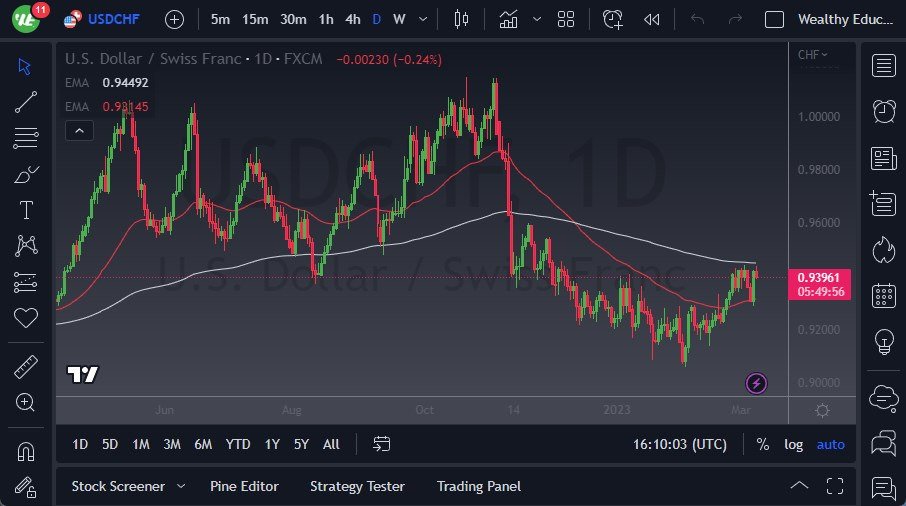Toggle the log scale

(x=793, y=444)
